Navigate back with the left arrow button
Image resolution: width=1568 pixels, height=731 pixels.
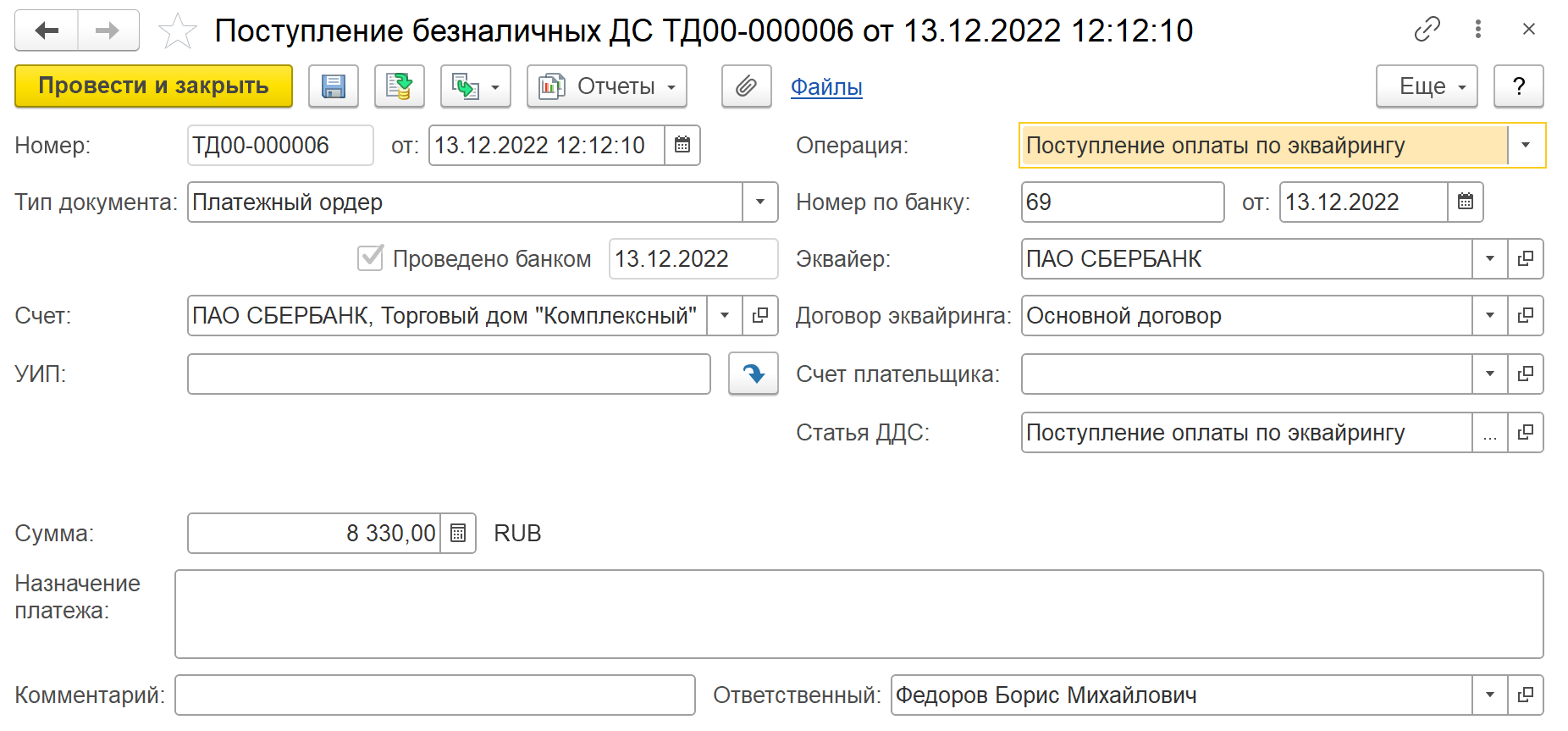(x=47, y=31)
